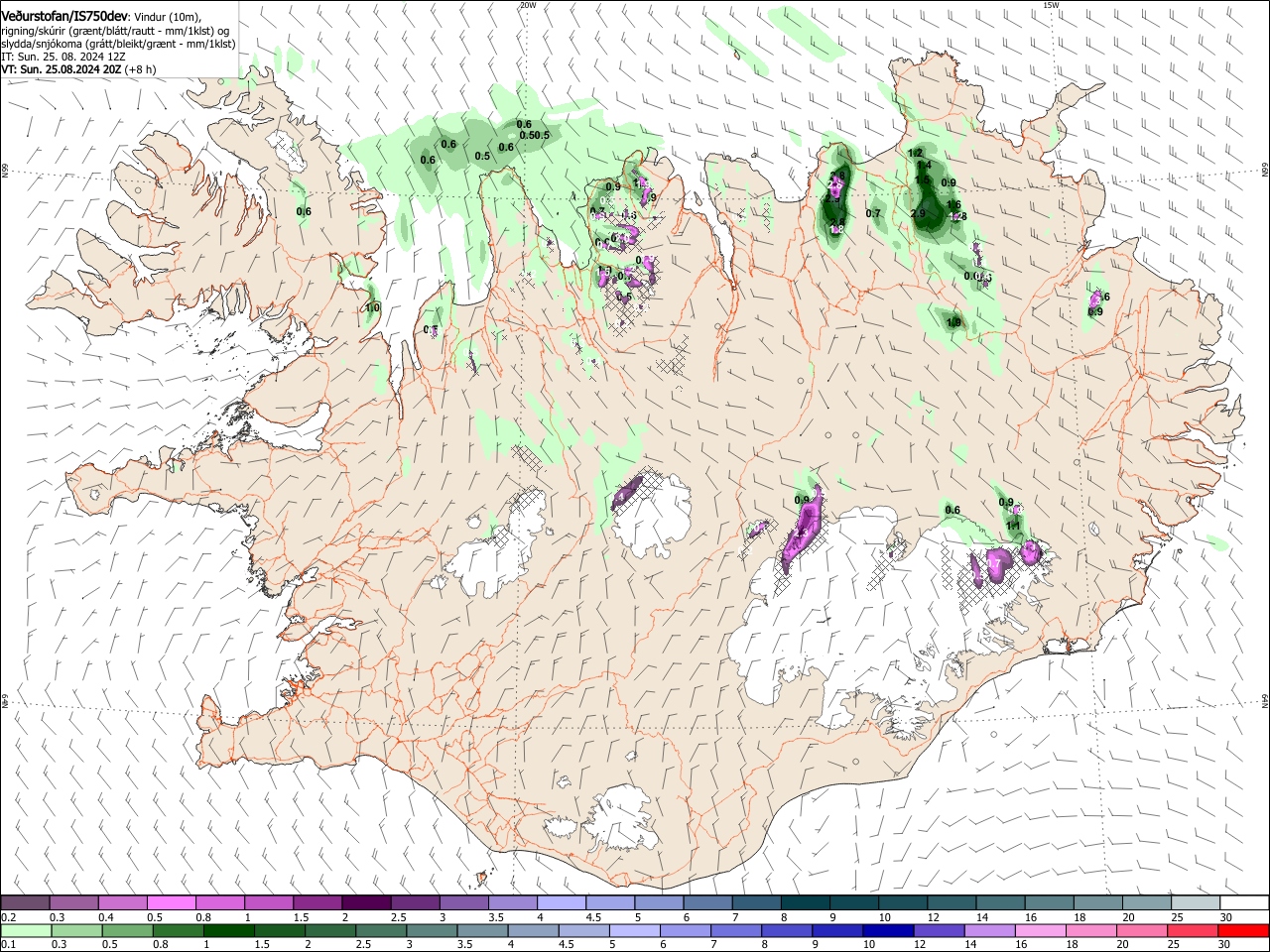This screenshot has height=952, width=1270.
Task: Pick the dark green 1 mm rain swatch
Action: (229, 930)
